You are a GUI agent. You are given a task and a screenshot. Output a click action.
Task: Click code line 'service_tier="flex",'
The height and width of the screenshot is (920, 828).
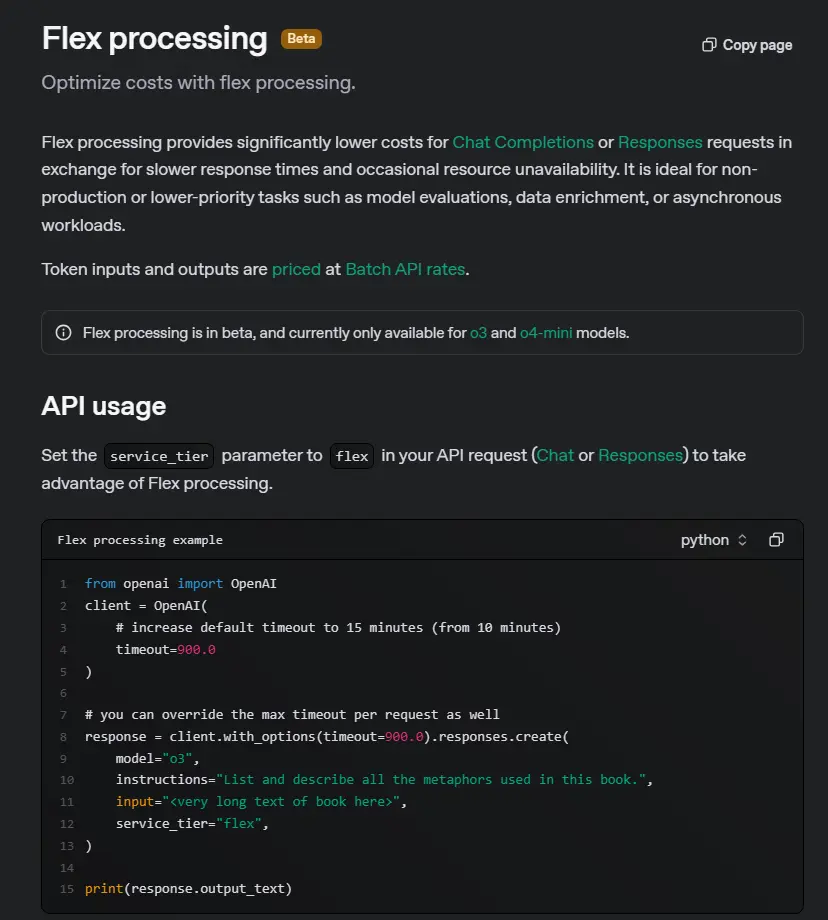click(x=192, y=824)
